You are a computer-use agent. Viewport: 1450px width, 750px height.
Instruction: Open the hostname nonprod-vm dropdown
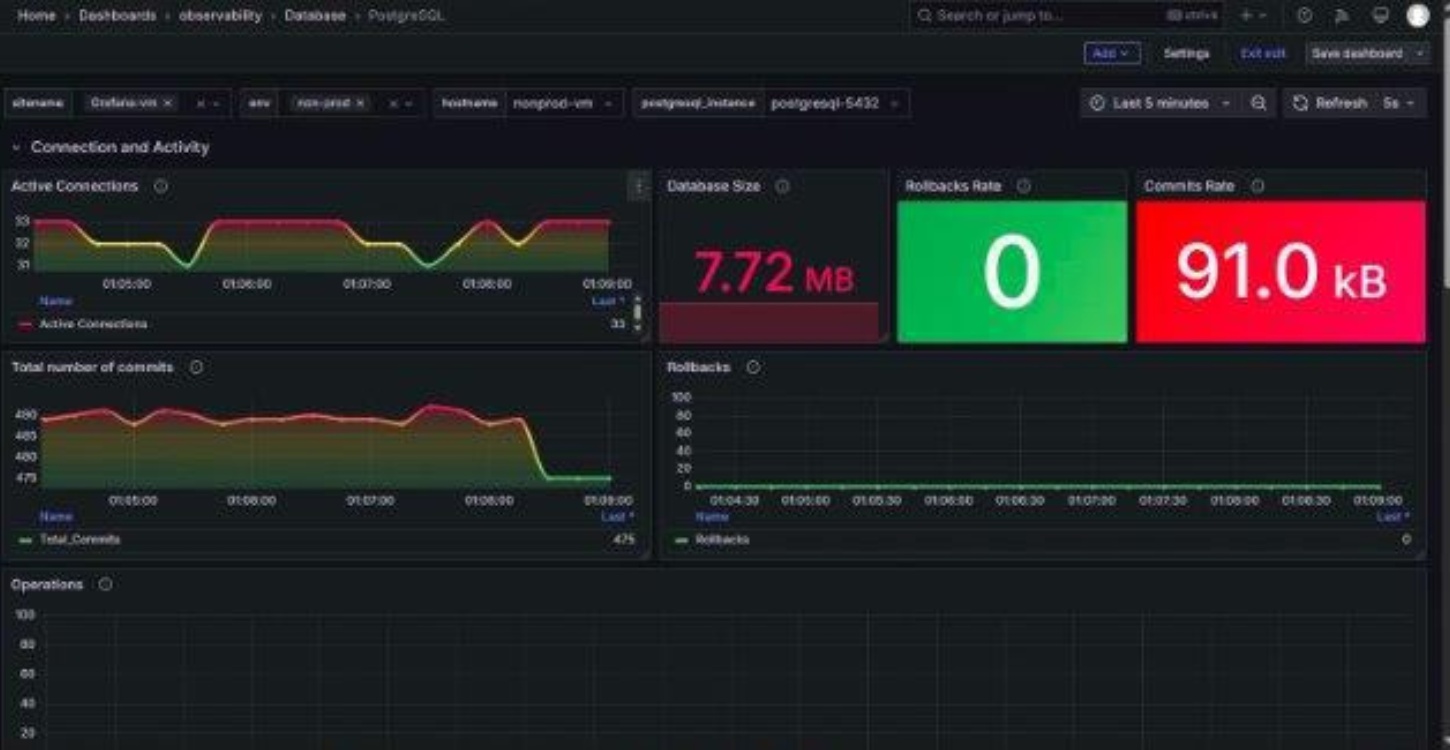561,103
